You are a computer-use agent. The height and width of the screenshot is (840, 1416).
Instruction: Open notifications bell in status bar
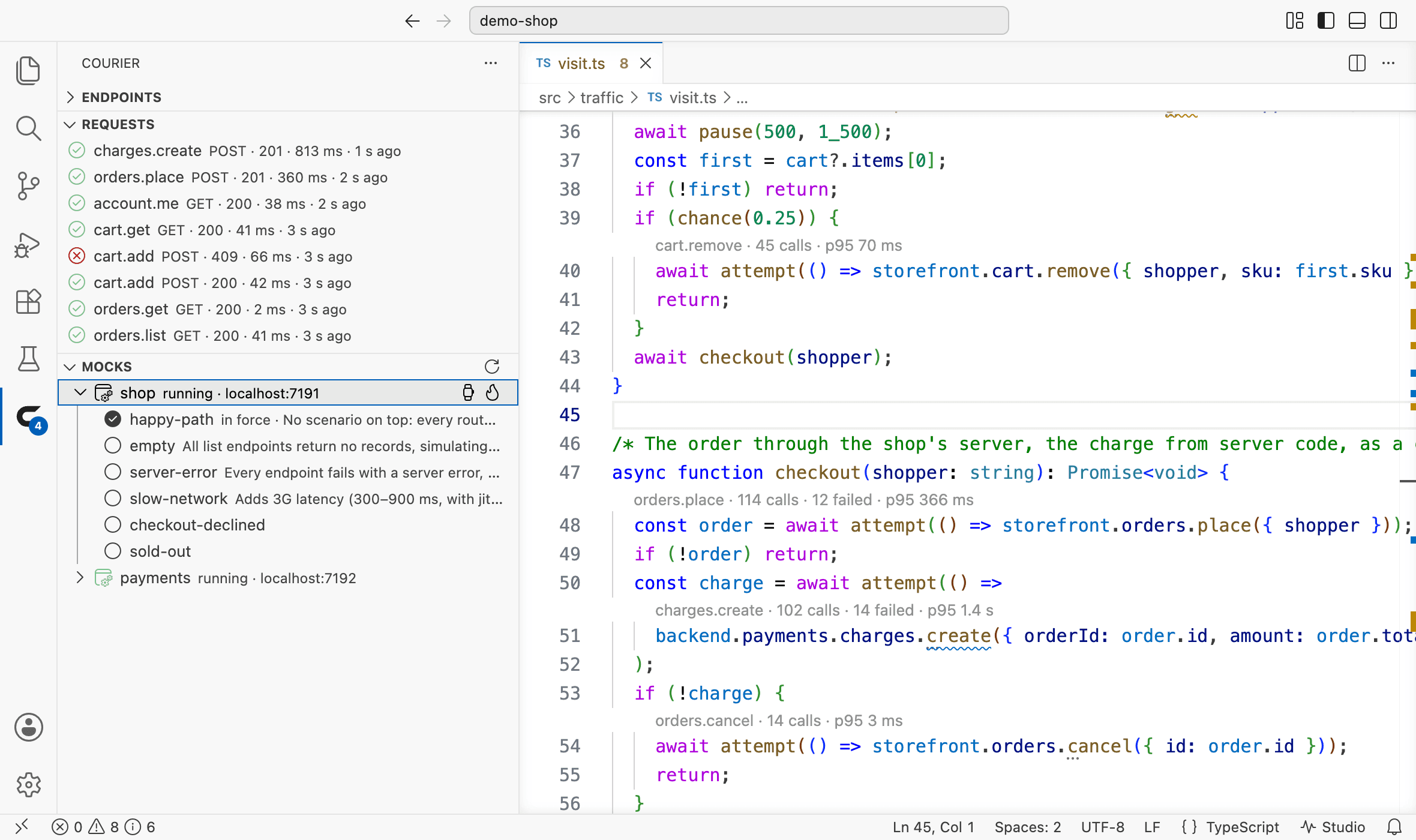[x=1395, y=827]
